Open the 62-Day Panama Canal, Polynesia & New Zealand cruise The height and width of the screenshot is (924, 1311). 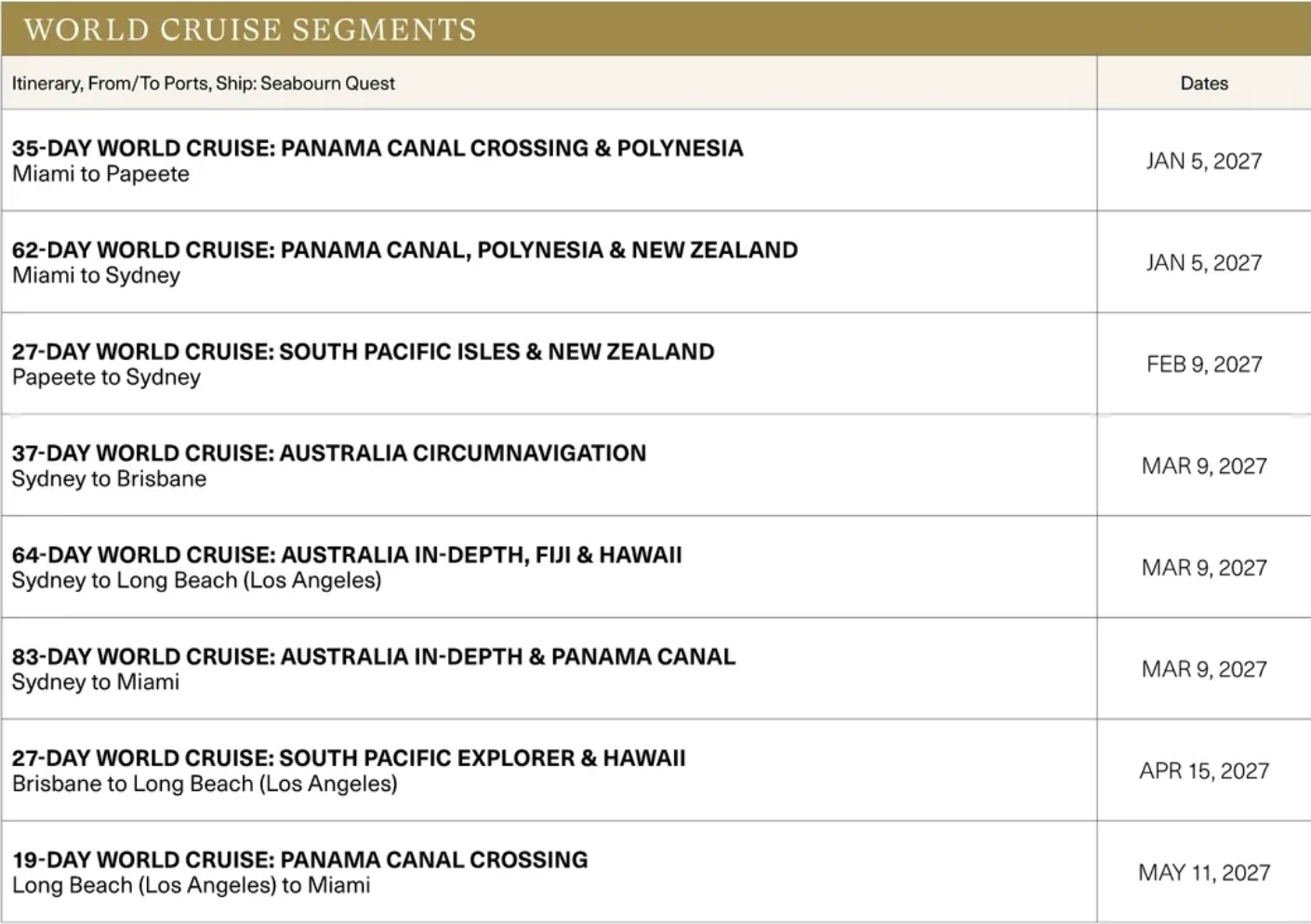click(x=404, y=250)
